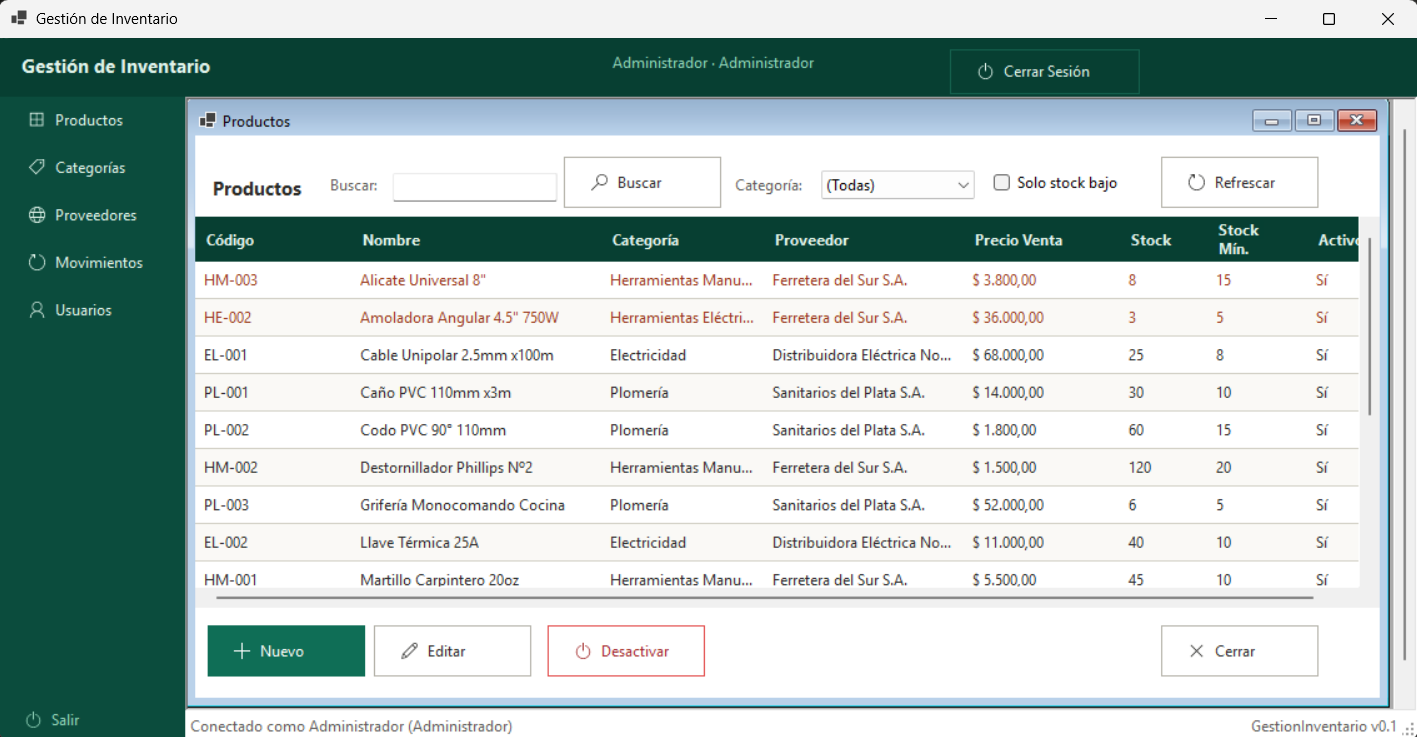The image size is (1417, 737).
Task: Open the Categoría dropdown showing (Todas)
Action: [x=898, y=185]
